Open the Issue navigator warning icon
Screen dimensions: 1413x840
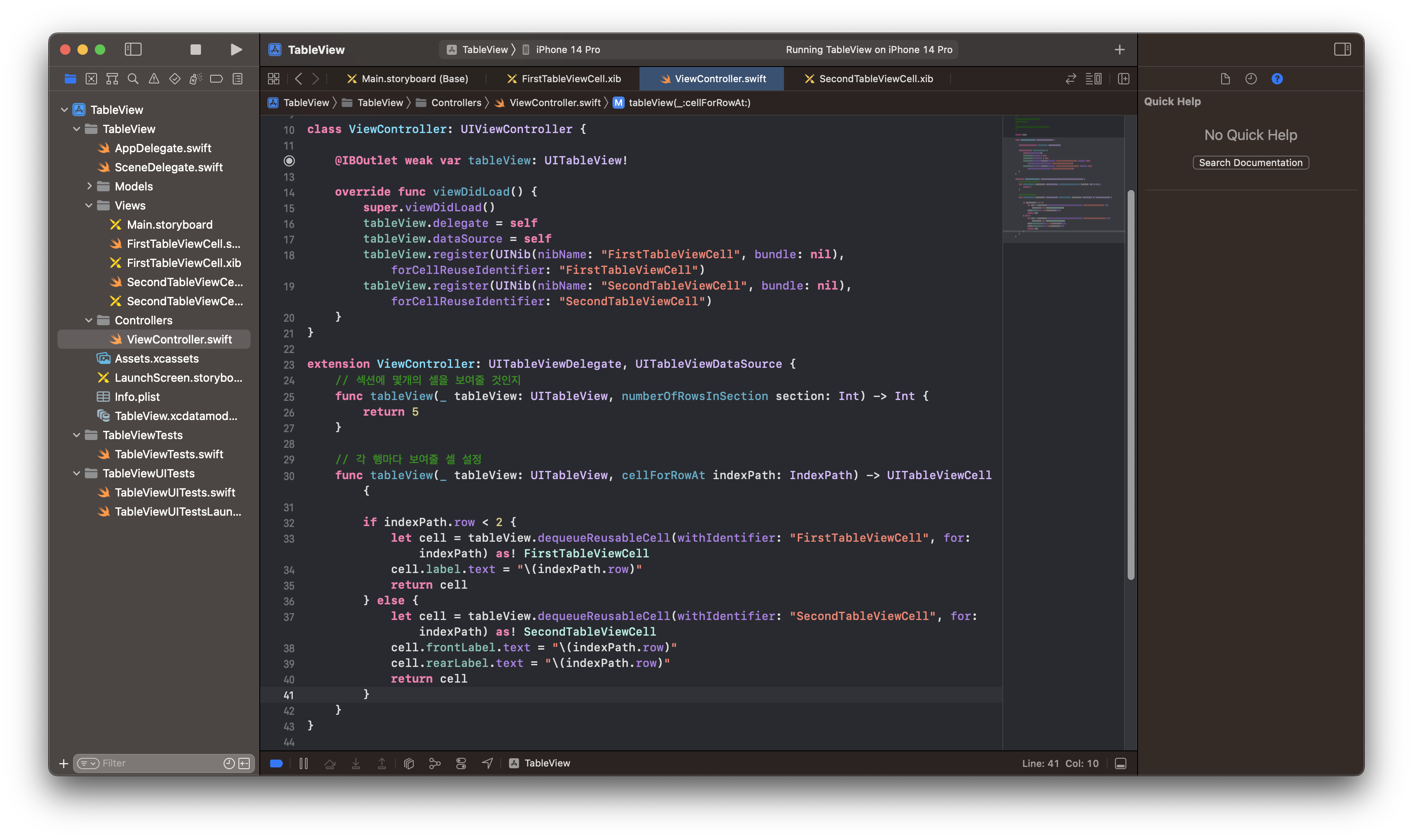coord(154,79)
